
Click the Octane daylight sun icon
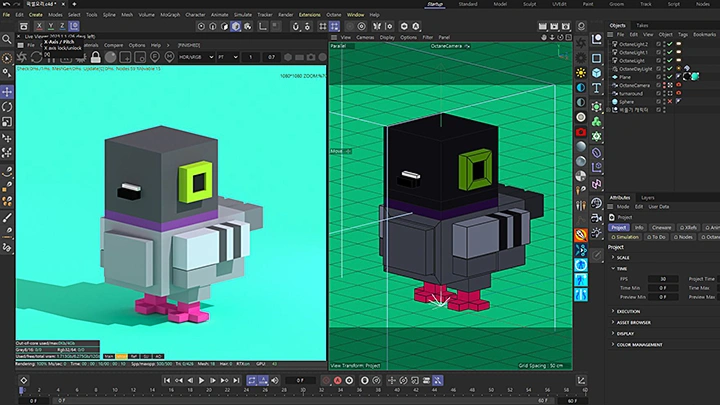[x=581, y=73]
